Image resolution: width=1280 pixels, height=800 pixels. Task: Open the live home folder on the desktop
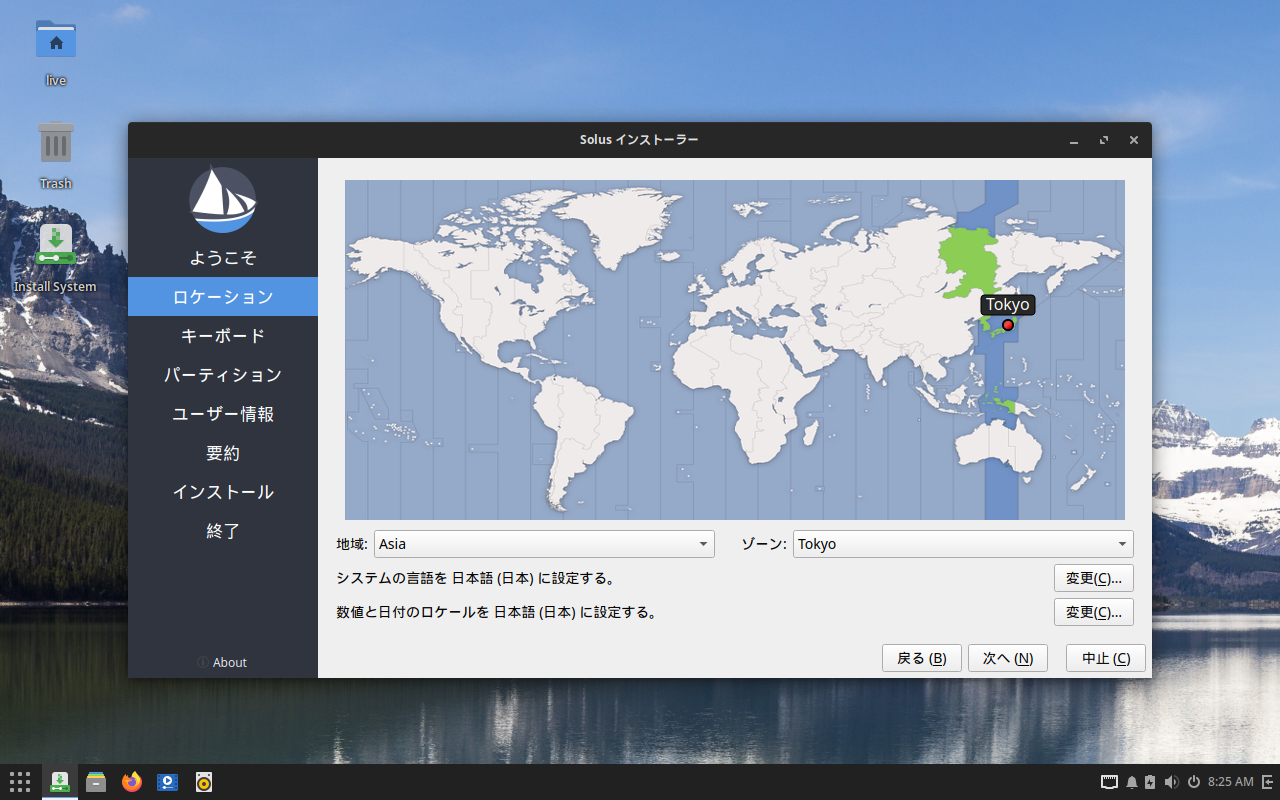(x=56, y=40)
